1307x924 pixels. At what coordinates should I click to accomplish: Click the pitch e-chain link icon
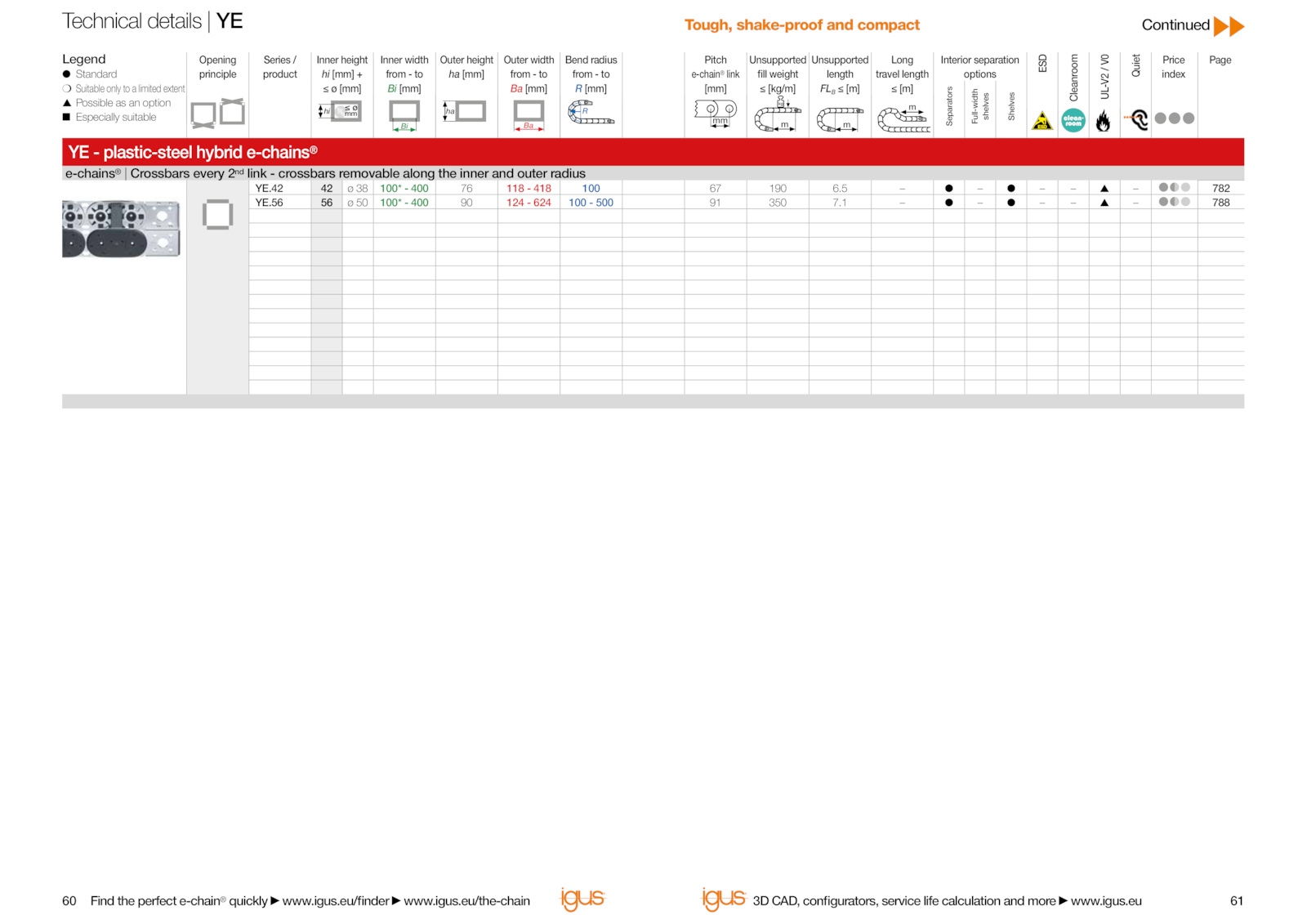716,113
